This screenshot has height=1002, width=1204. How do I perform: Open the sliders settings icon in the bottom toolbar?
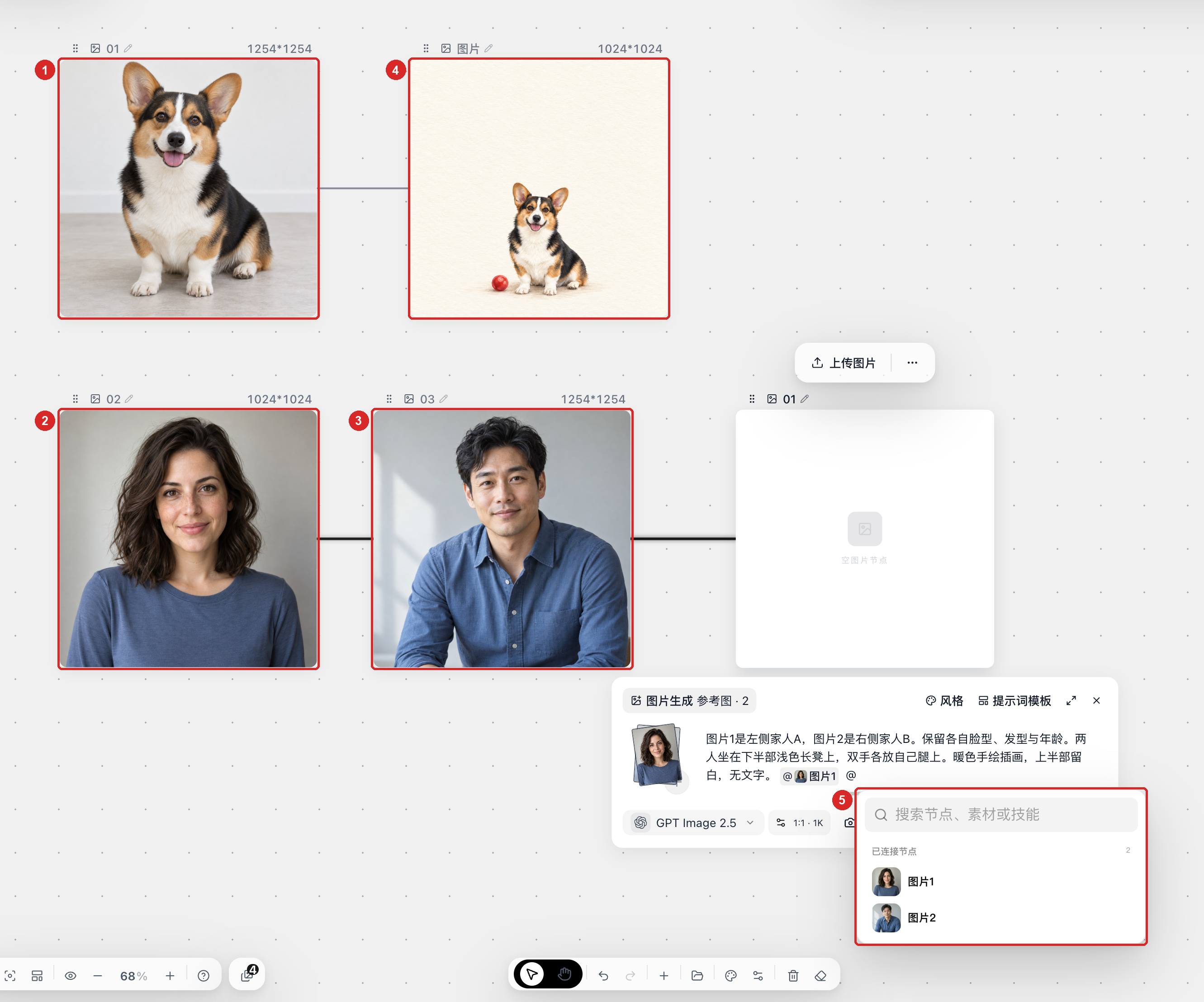758,976
